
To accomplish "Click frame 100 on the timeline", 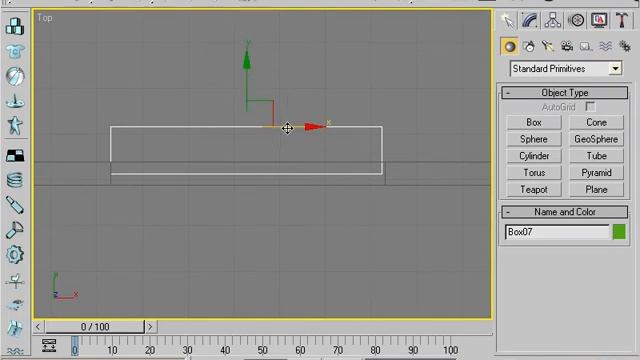I will coord(451,350).
